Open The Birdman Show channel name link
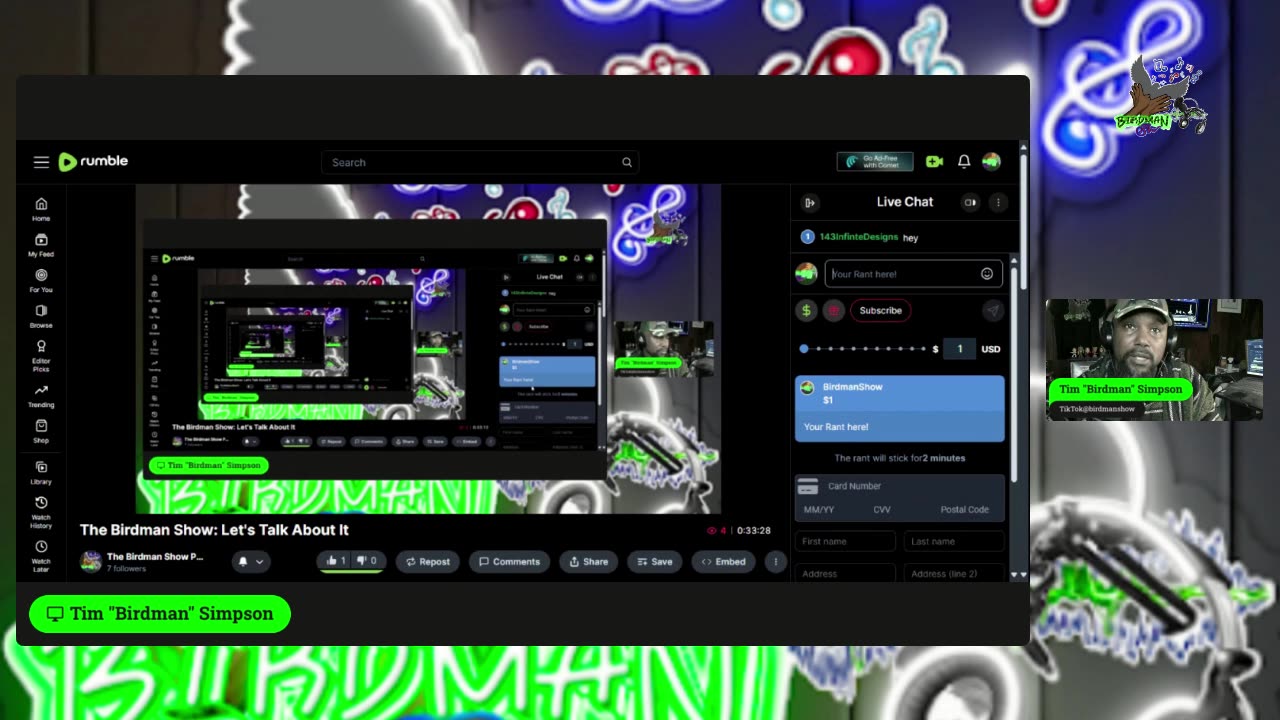The width and height of the screenshot is (1280, 720). [155, 557]
